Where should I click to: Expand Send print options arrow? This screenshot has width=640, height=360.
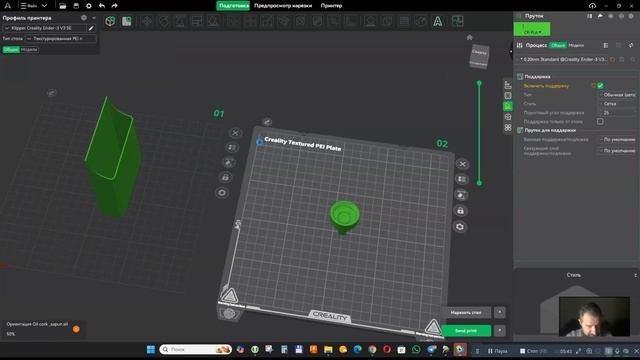[x=500, y=330]
